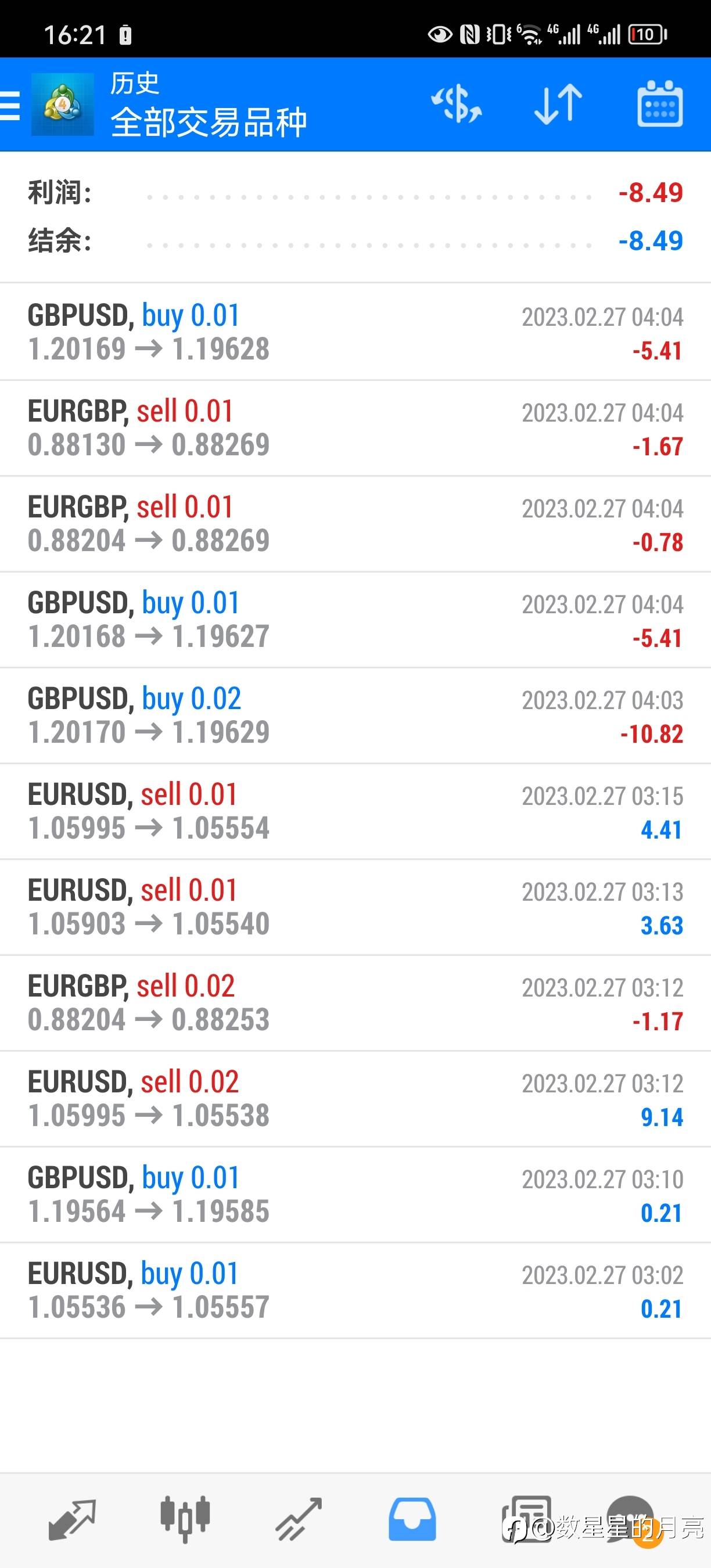Expand EURGBP sell 0.02 trade details
The height and width of the screenshot is (1568, 711).
355,1003
